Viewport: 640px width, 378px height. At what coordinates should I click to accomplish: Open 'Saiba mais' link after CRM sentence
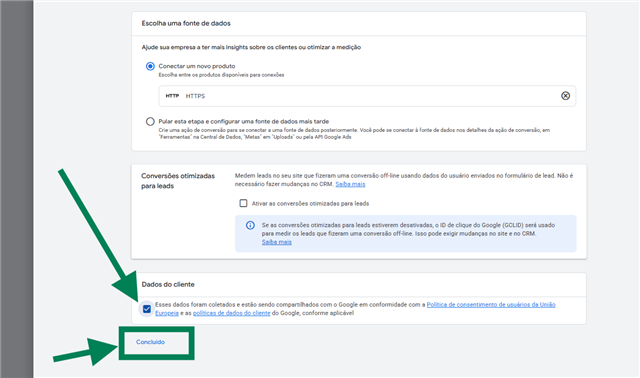tap(350, 184)
